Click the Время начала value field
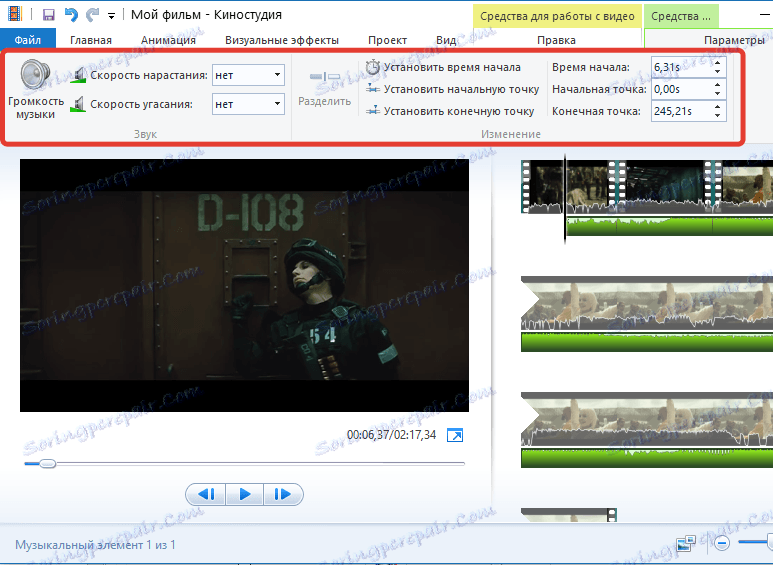 click(x=681, y=67)
